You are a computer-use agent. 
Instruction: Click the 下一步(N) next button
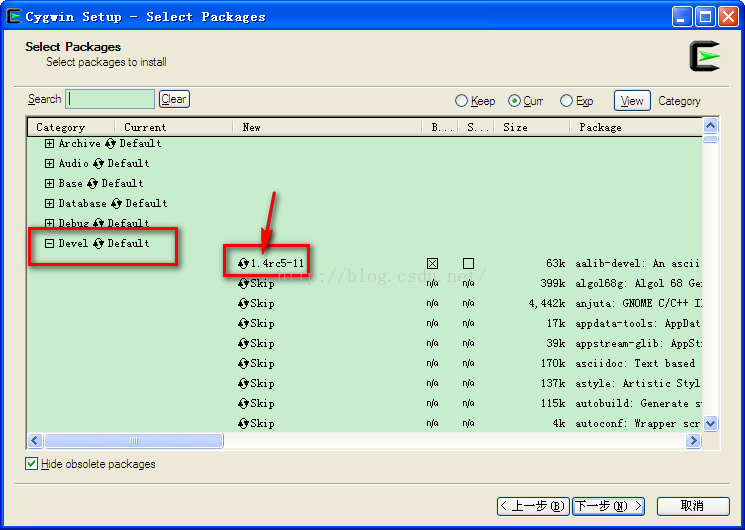pyautogui.click(x=609, y=506)
